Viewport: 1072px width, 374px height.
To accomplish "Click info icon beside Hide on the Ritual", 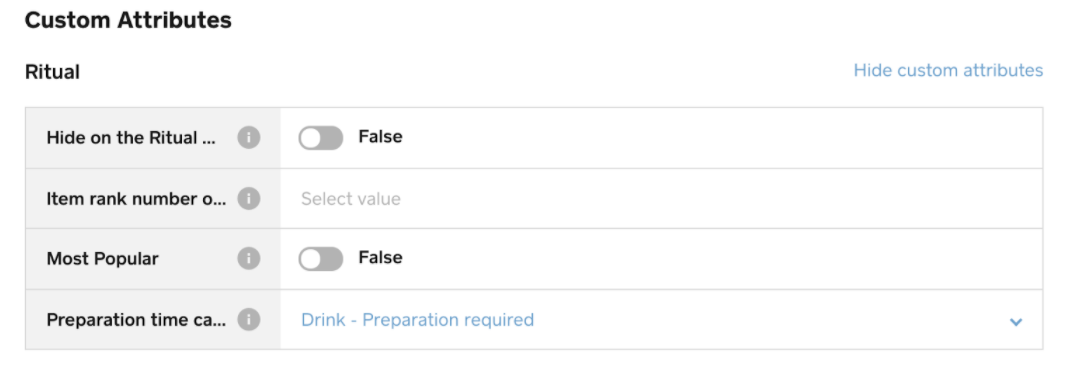I will coord(249,138).
